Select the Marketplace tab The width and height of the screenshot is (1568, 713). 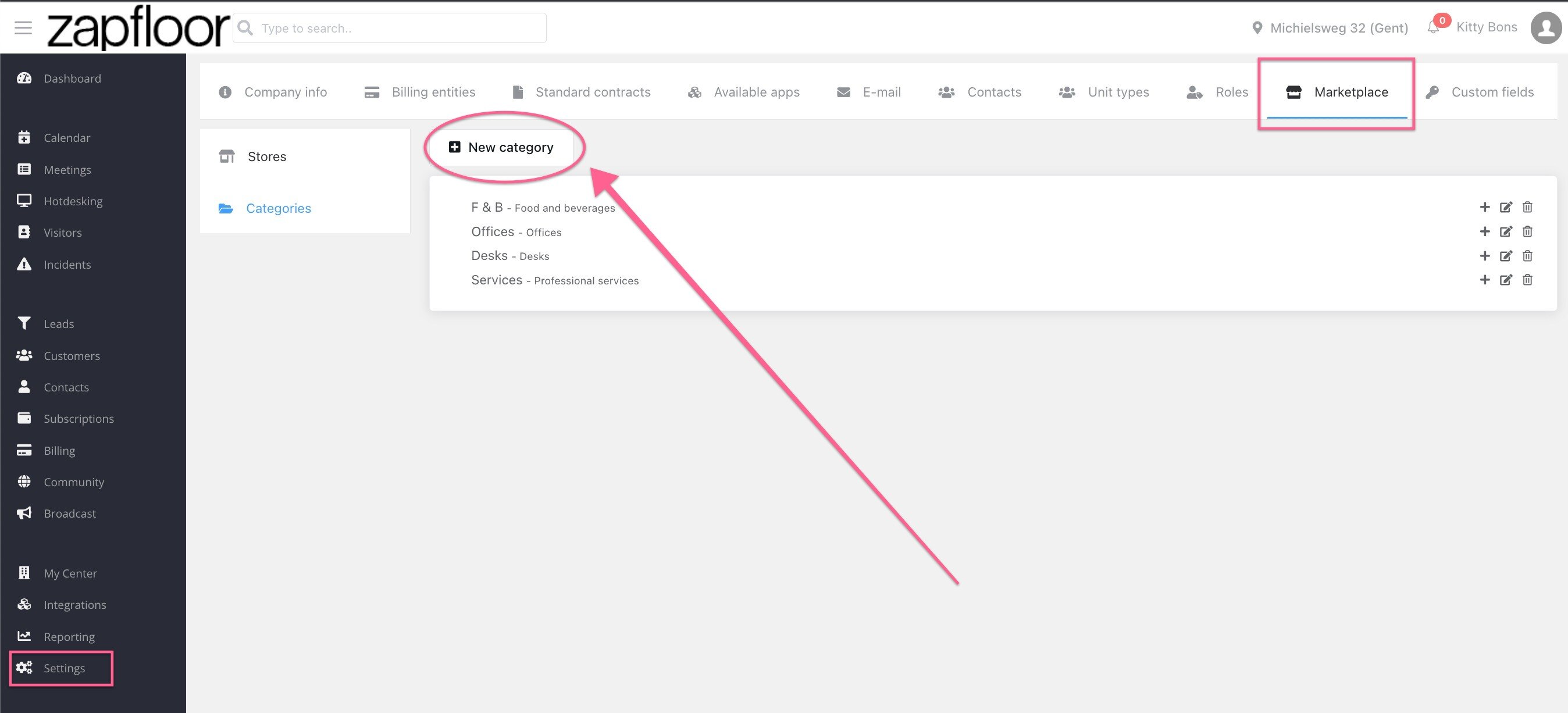pos(1337,92)
